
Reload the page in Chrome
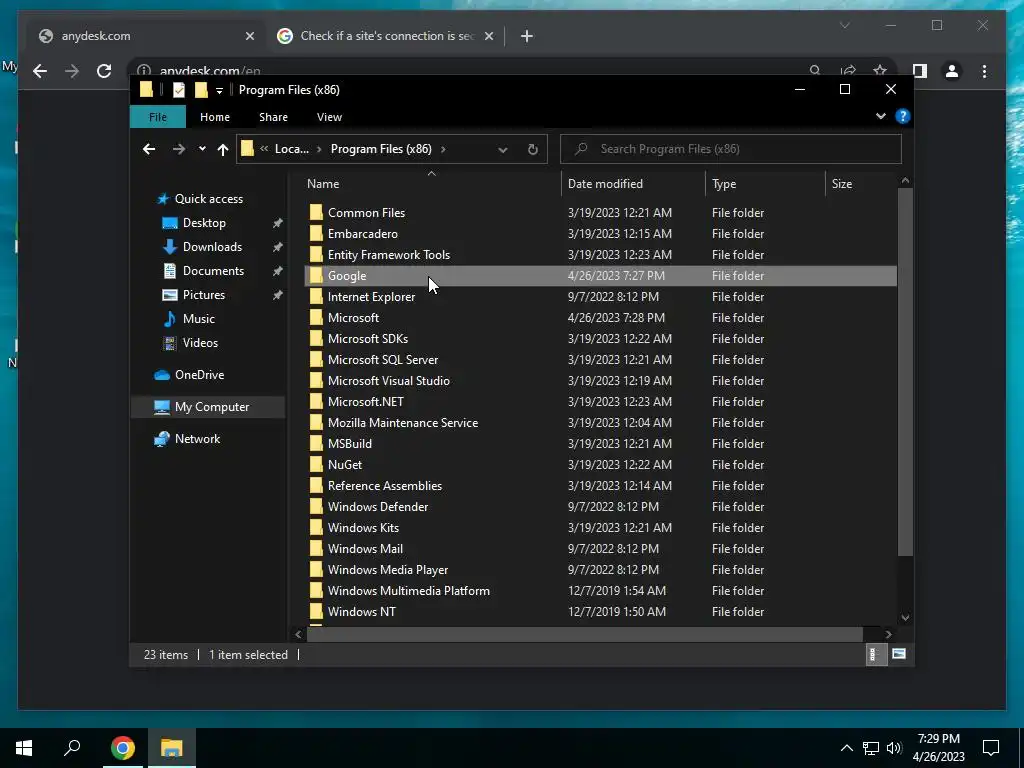coord(104,71)
